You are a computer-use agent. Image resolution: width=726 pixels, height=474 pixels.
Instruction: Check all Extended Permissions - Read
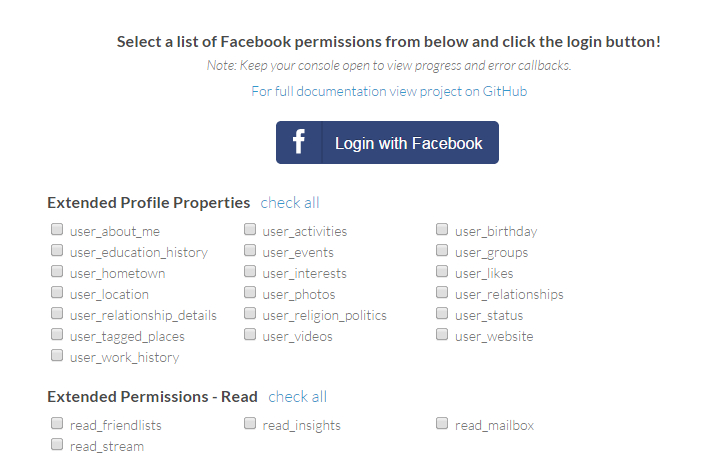coord(298,396)
